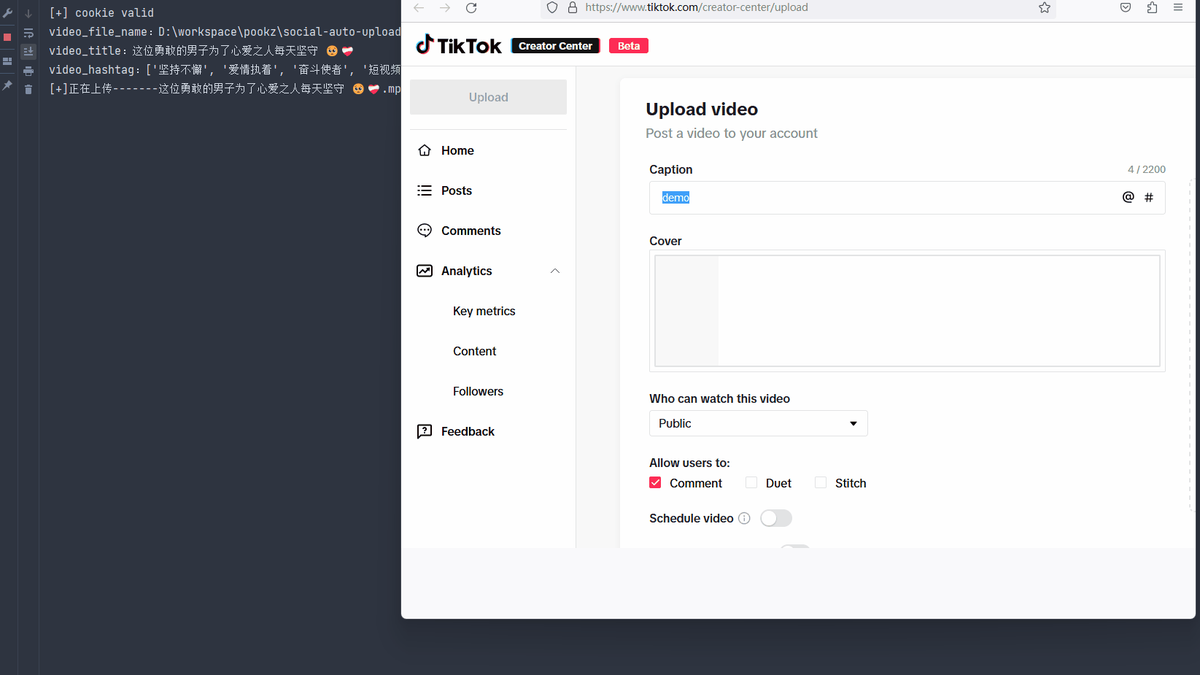The height and width of the screenshot is (675, 1200).
Task: Collapse the Analytics section chevron
Action: [555, 271]
